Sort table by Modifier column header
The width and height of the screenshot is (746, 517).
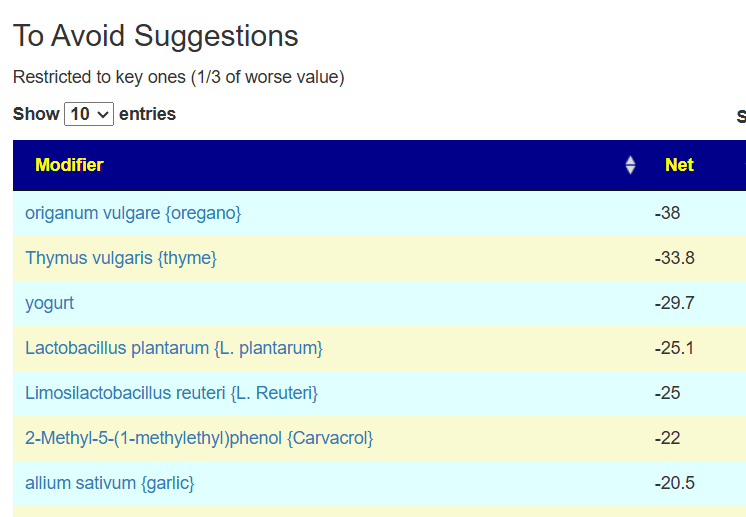[70, 165]
